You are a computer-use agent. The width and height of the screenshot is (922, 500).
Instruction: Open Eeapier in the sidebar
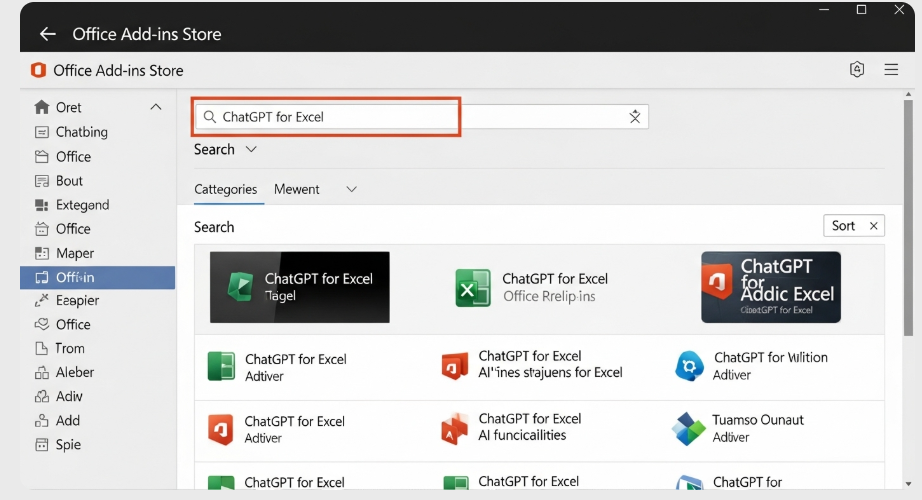click(66, 301)
